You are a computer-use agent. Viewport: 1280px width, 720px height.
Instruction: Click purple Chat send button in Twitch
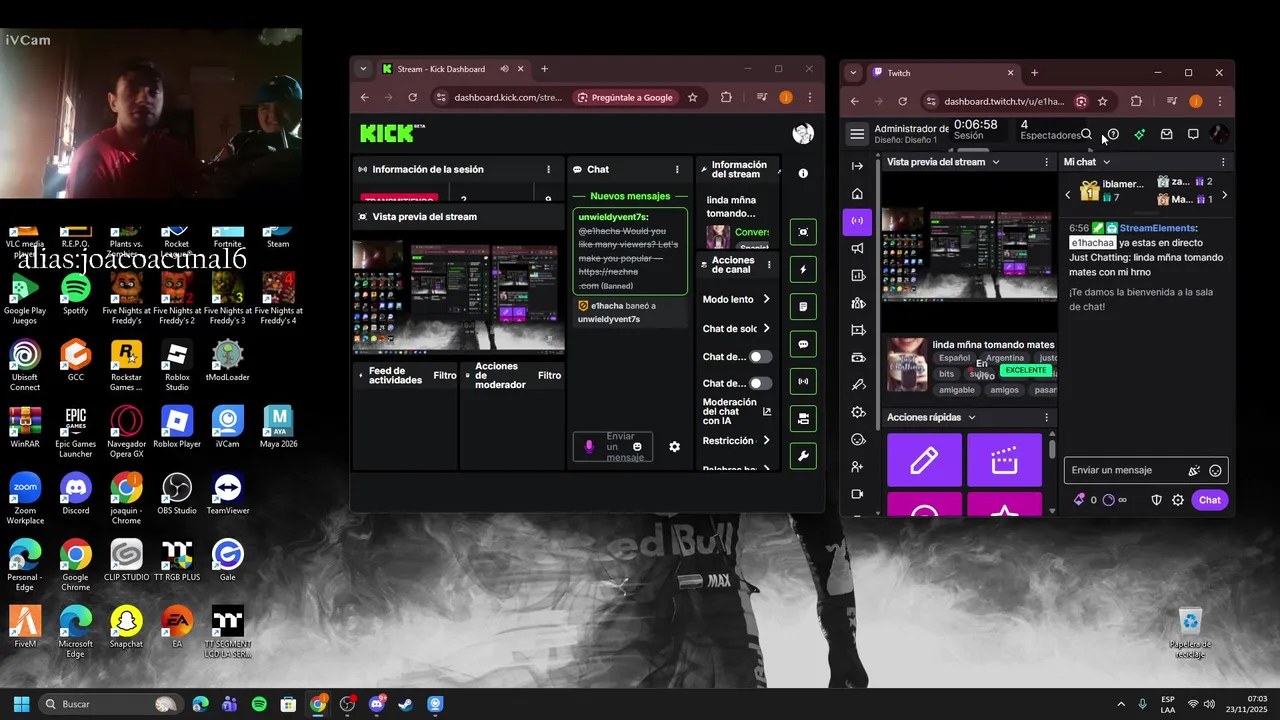[x=1210, y=500]
